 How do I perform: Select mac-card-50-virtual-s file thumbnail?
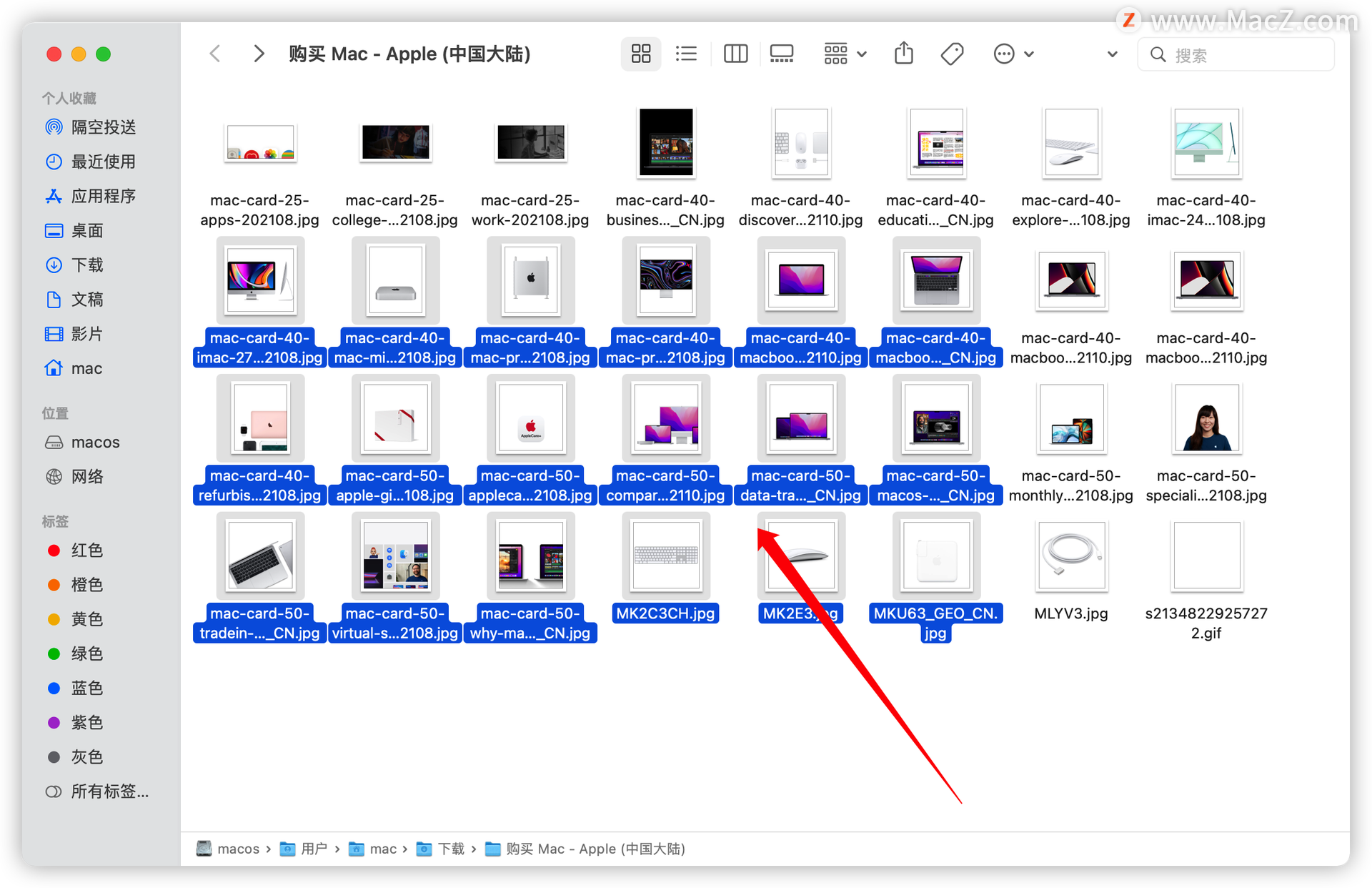click(x=395, y=556)
